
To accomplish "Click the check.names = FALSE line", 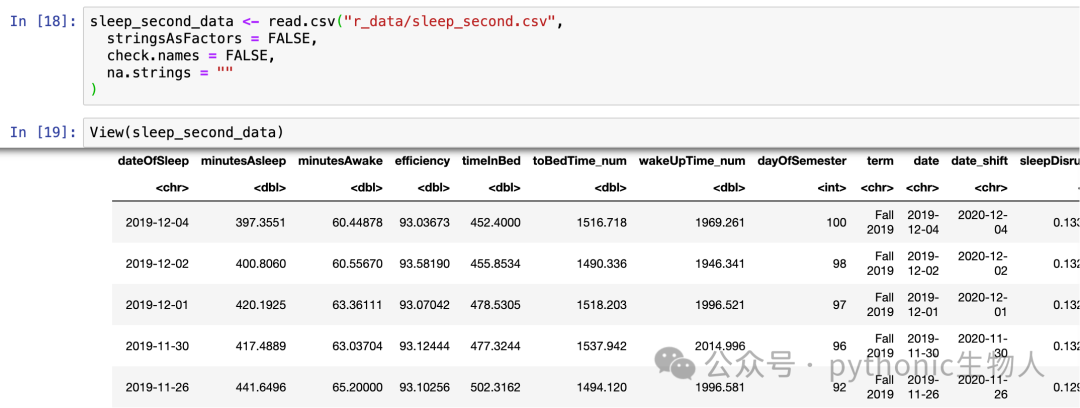I will pyautogui.click(x=191, y=57).
